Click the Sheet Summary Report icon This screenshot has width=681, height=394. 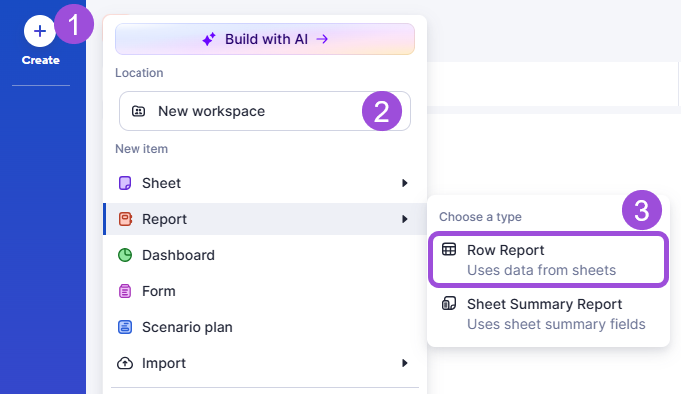click(x=449, y=303)
